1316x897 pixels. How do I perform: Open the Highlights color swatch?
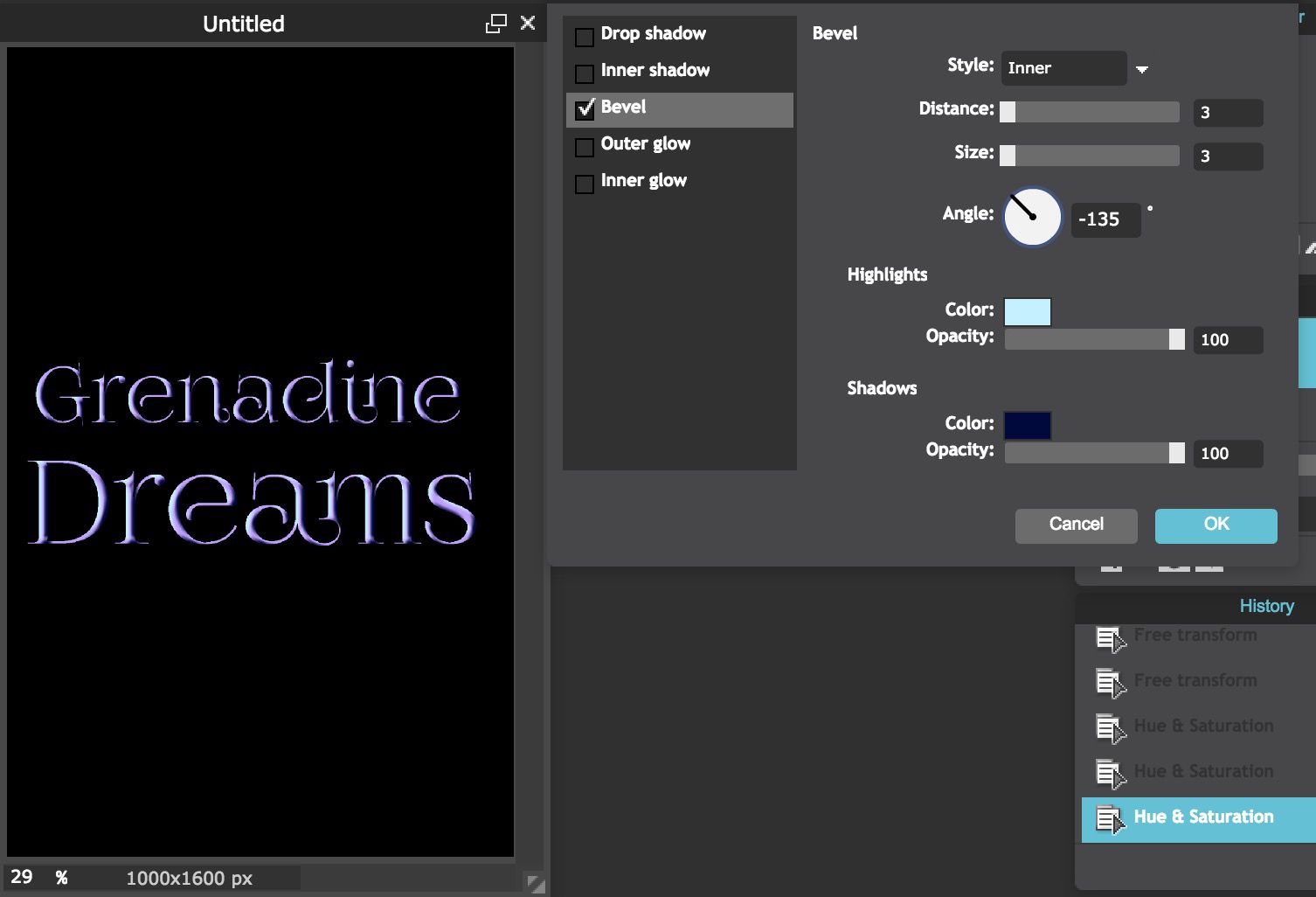click(x=1028, y=311)
